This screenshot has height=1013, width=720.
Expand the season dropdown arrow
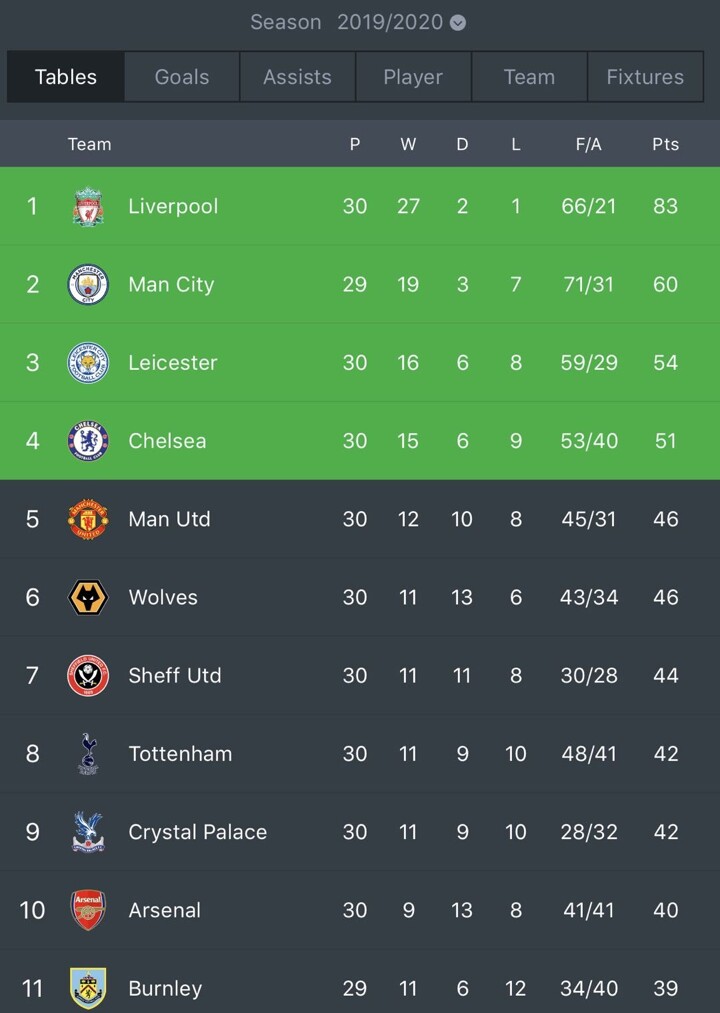tap(458, 23)
